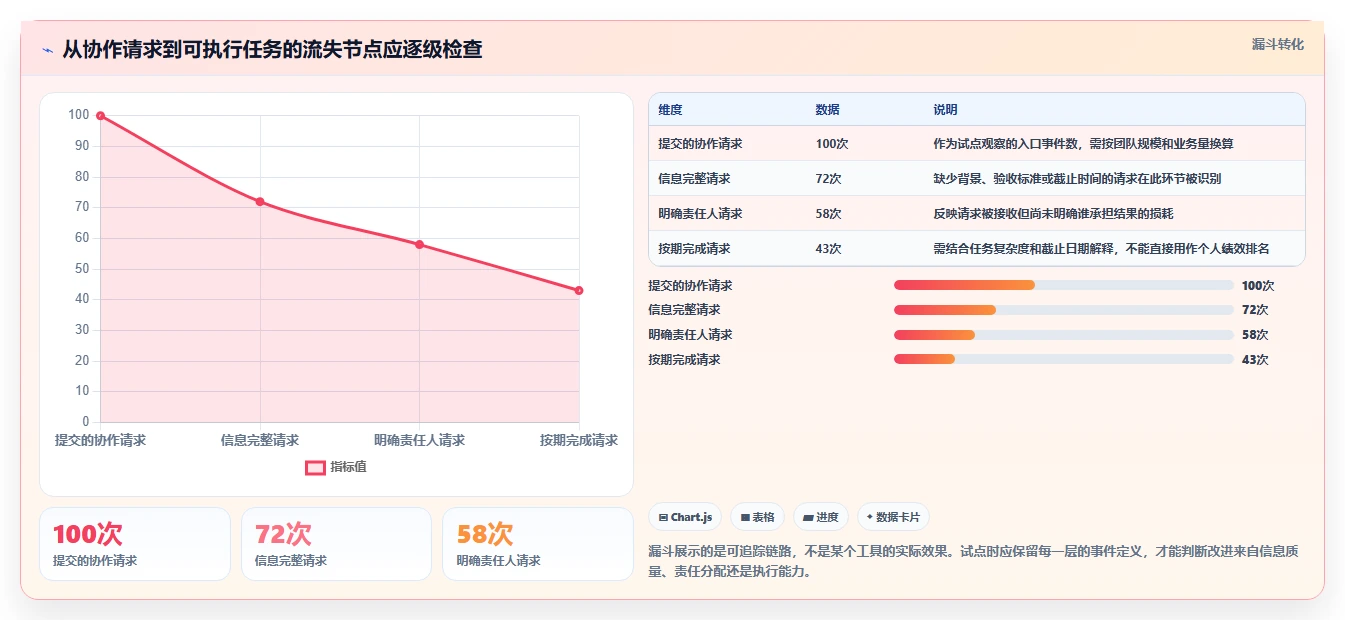The height and width of the screenshot is (620, 1345).
Task: Click the chart data point at 100
Action: tap(100, 116)
